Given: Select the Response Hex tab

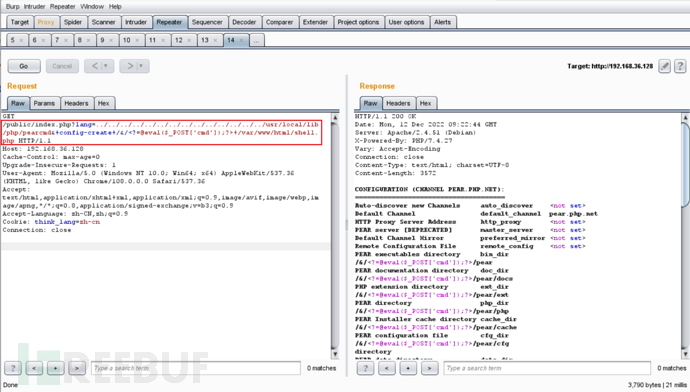Looking at the screenshot, I should (x=425, y=103).
